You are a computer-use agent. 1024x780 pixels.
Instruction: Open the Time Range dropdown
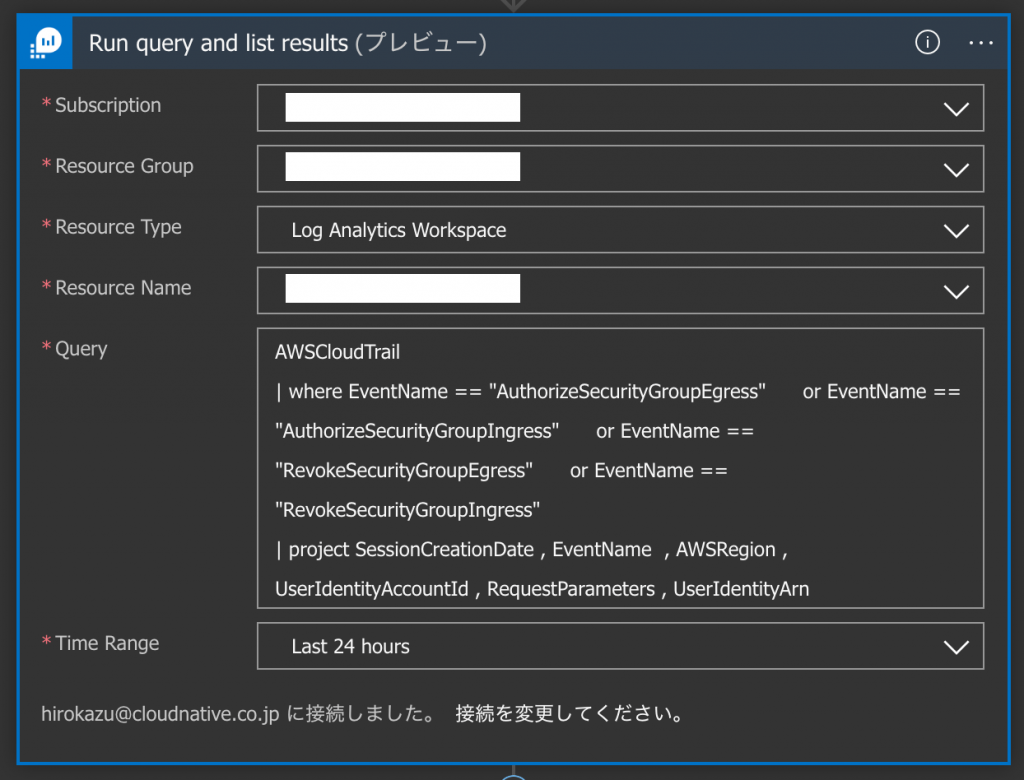click(620, 646)
